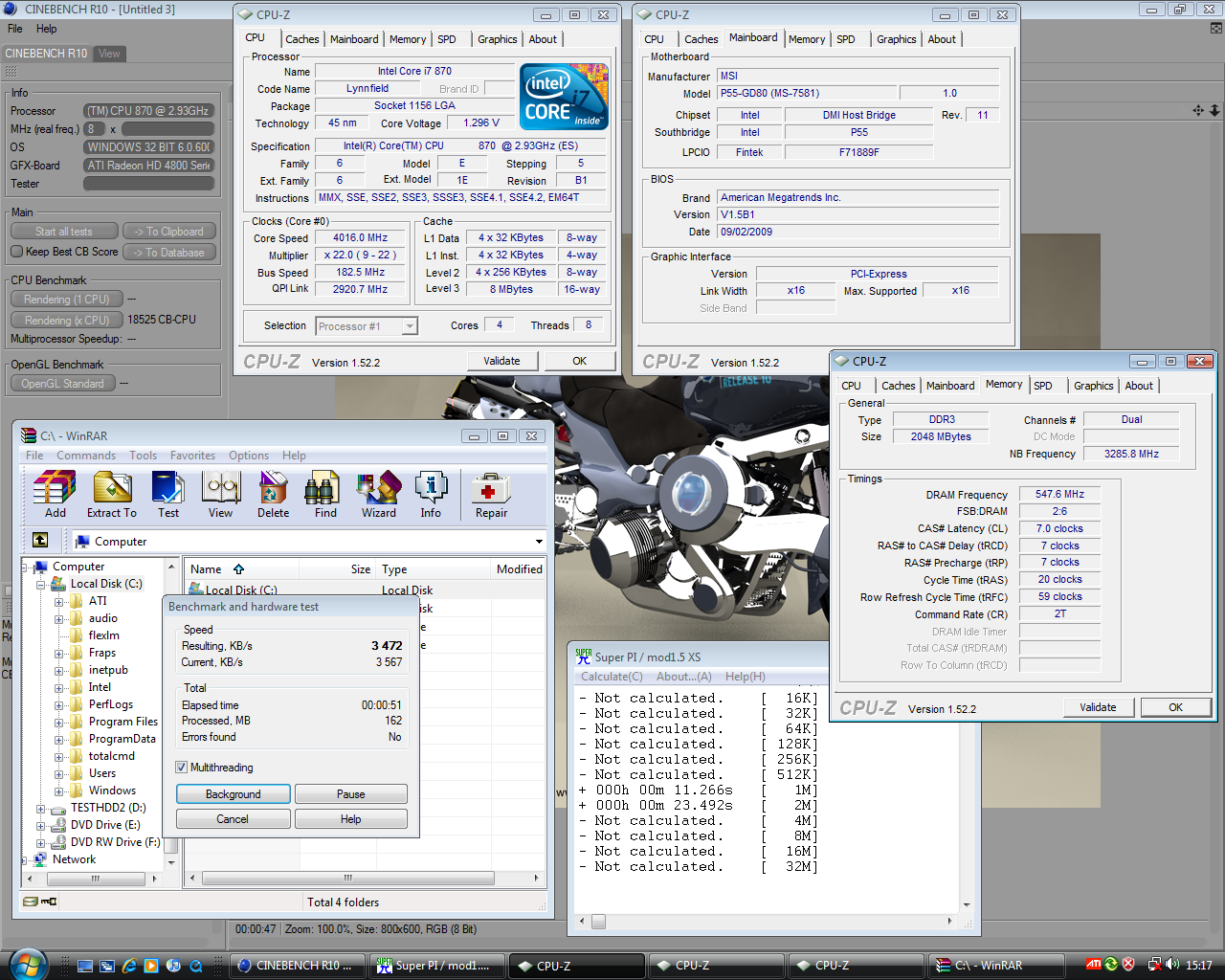Click the red security shield tray icon
1225x980 pixels.
pos(1128,965)
